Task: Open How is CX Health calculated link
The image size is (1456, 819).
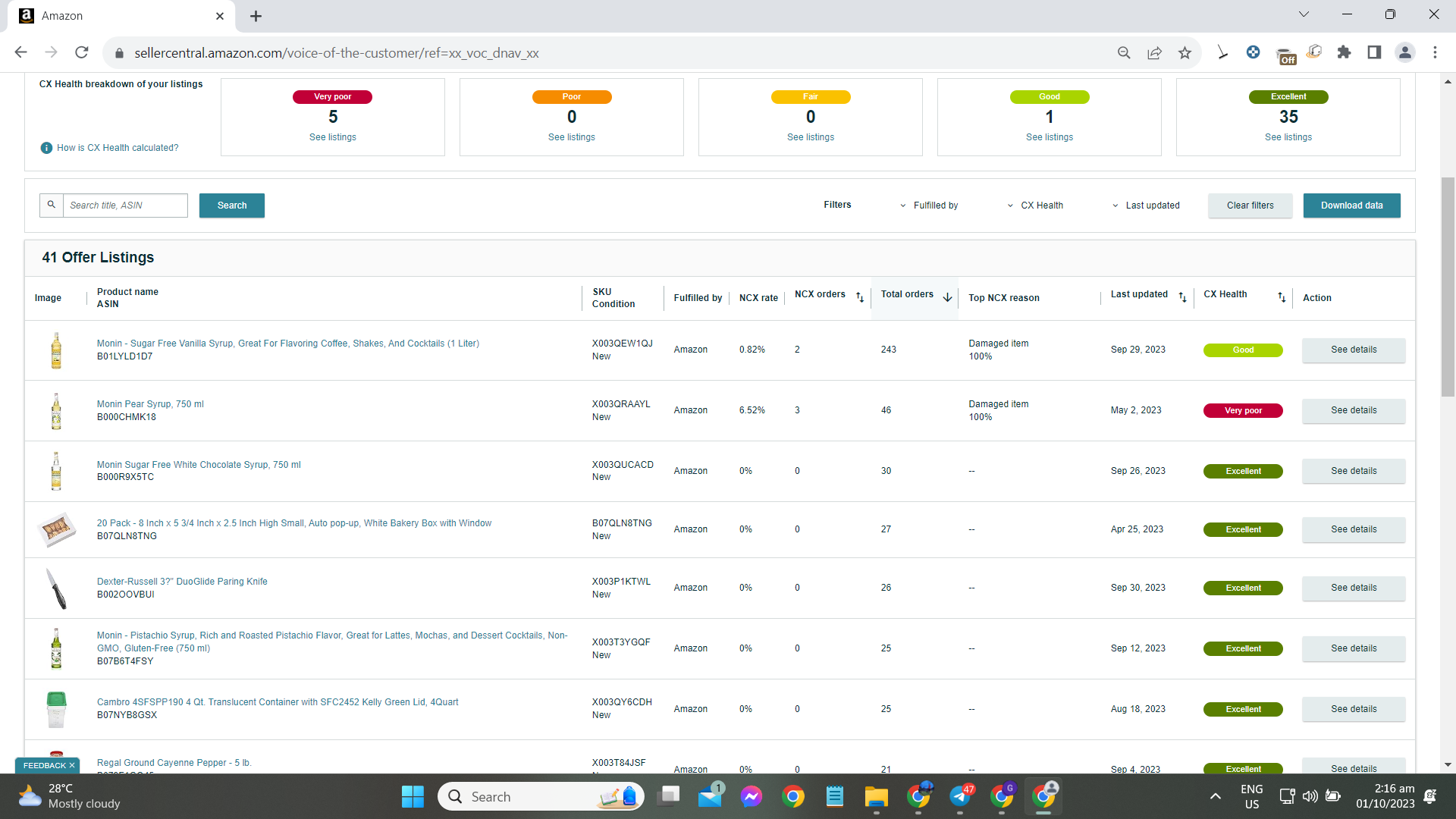Action: pyautogui.click(x=118, y=148)
